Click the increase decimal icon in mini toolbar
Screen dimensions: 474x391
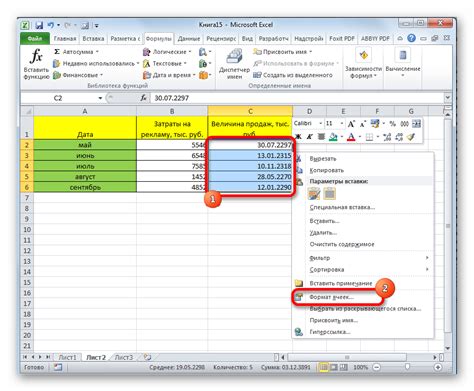pyautogui.click(x=387, y=137)
